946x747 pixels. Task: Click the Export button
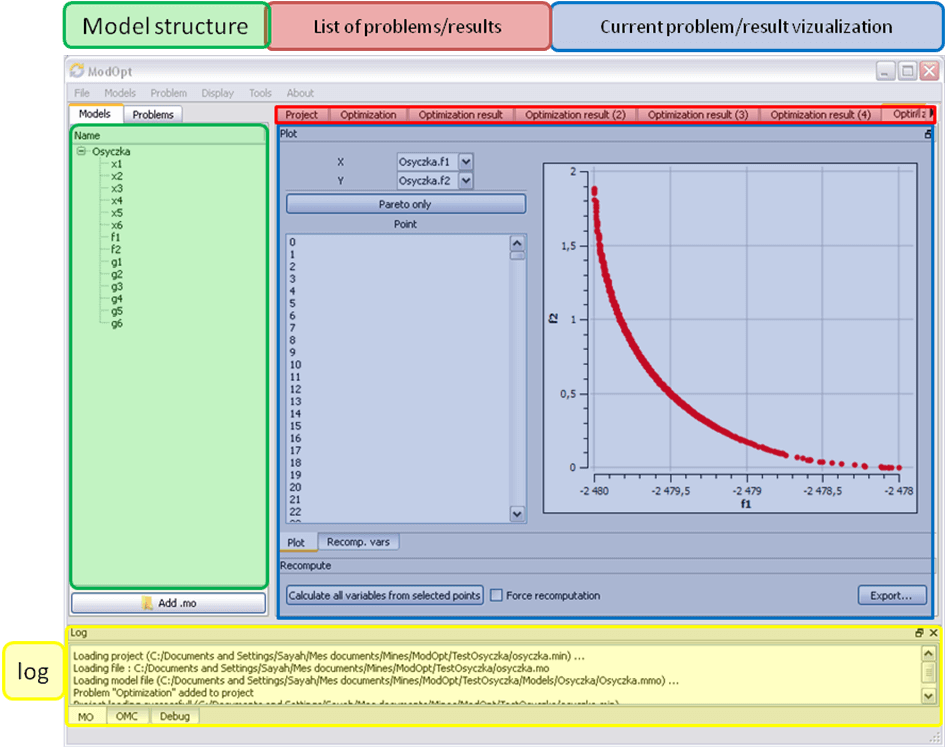click(x=884, y=595)
